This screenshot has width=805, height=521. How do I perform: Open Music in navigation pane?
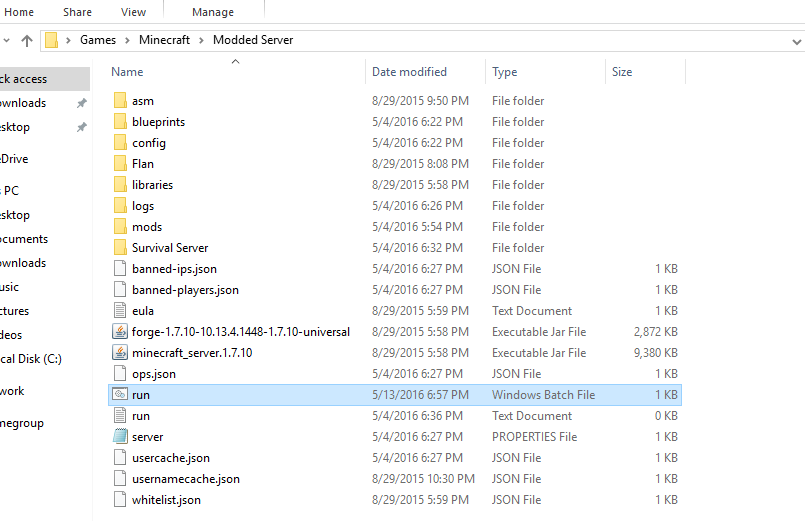coord(10,287)
